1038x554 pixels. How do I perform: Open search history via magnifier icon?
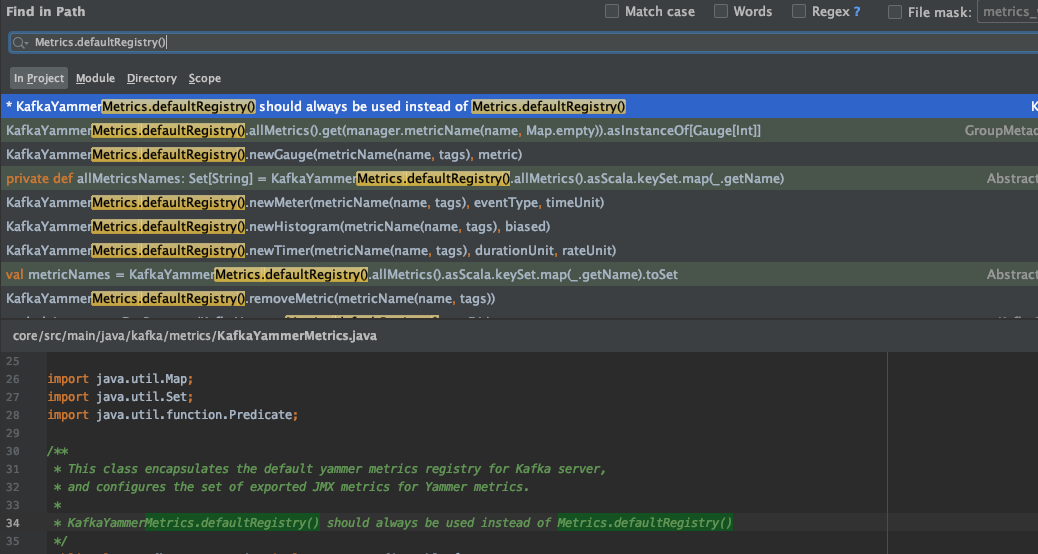click(x=22, y=43)
